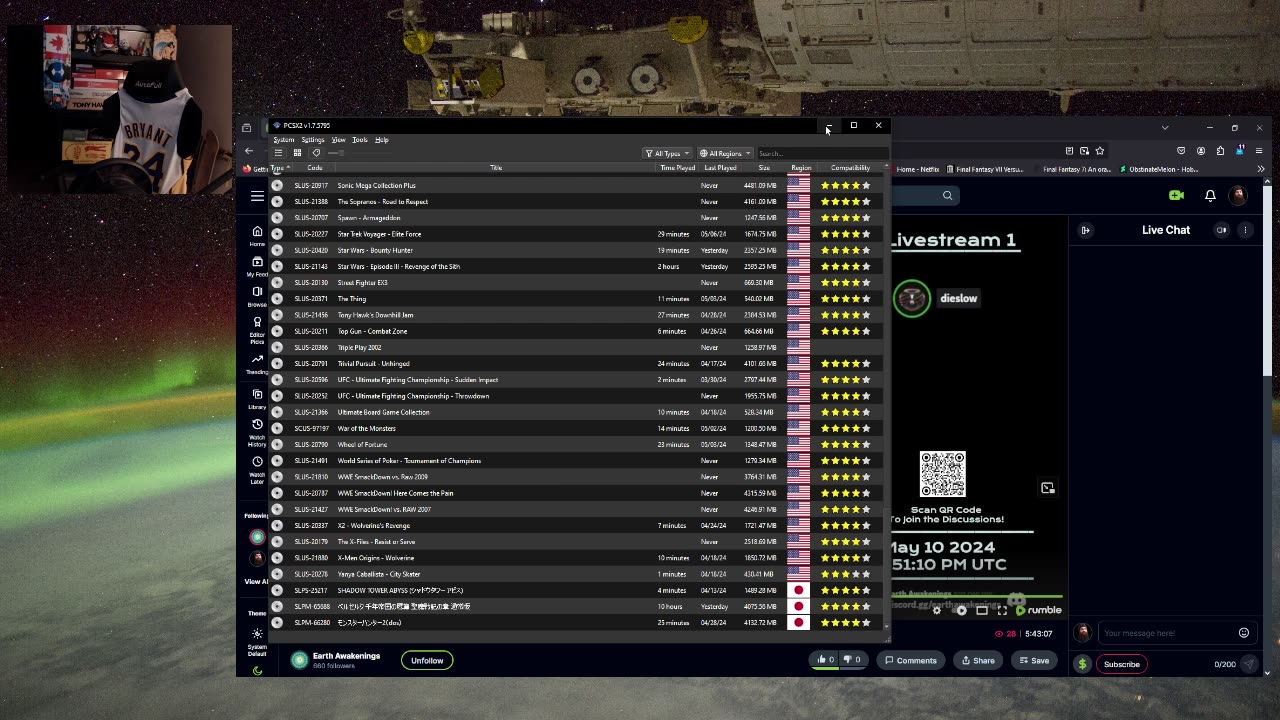Go to Rumble Home in sidebar

point(257,236)
